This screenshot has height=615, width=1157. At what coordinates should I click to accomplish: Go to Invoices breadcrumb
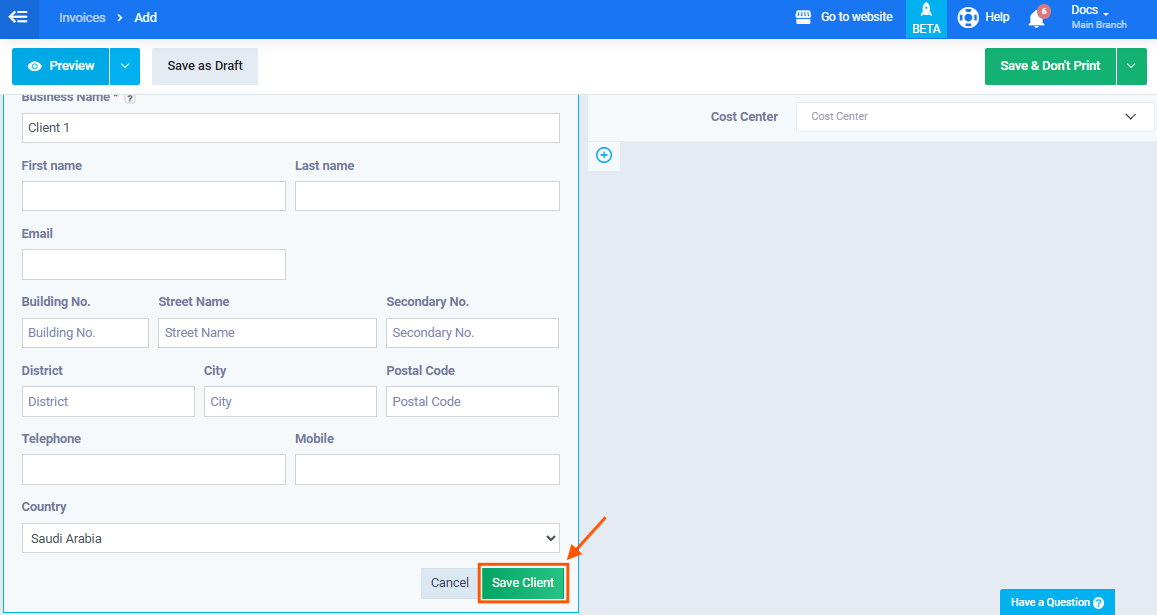pyautogui.click(x=82, y=17)
